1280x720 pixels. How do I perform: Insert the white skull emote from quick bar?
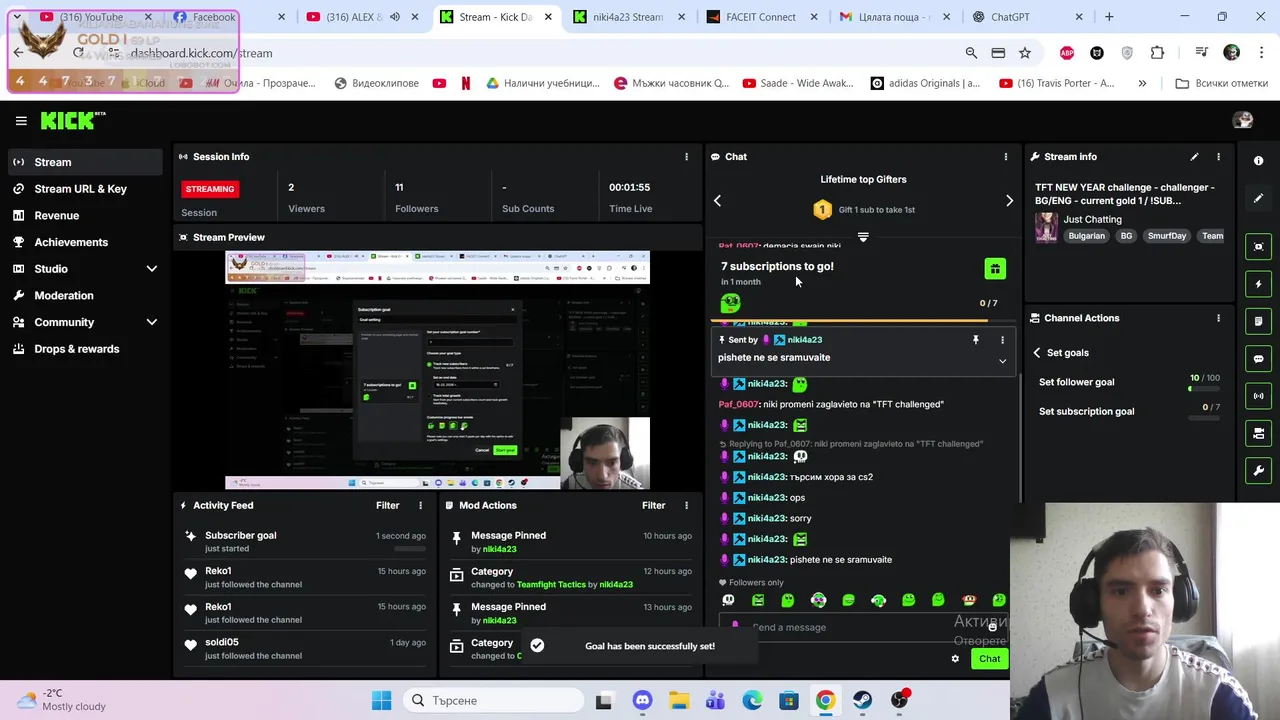coord(728,600)
